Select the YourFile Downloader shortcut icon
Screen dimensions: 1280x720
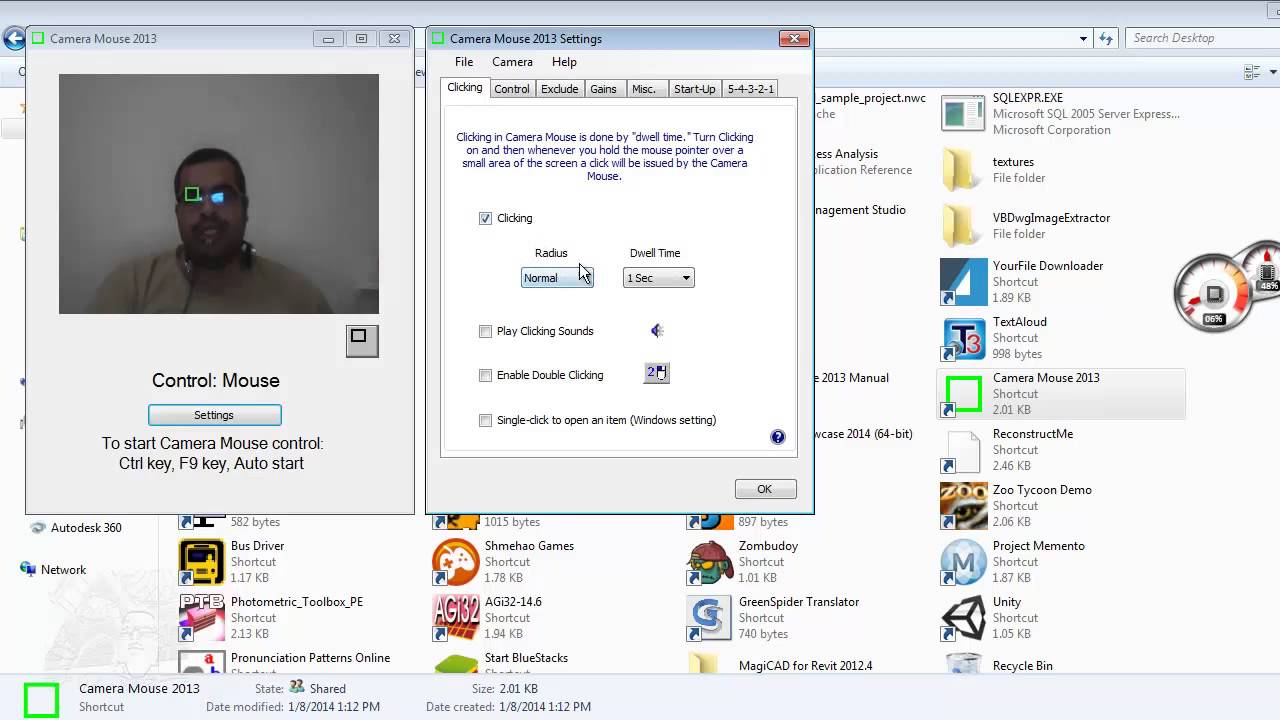[963, 282]
